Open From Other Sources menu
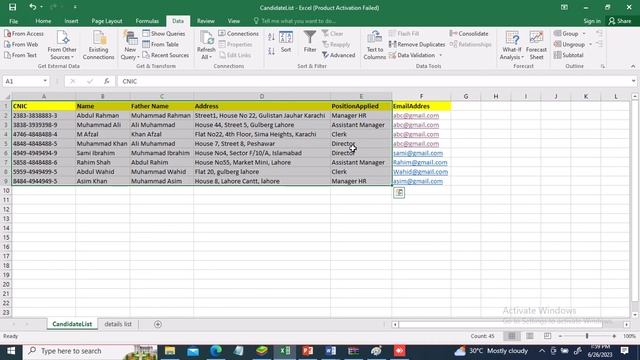 click(x=62, y=45)
